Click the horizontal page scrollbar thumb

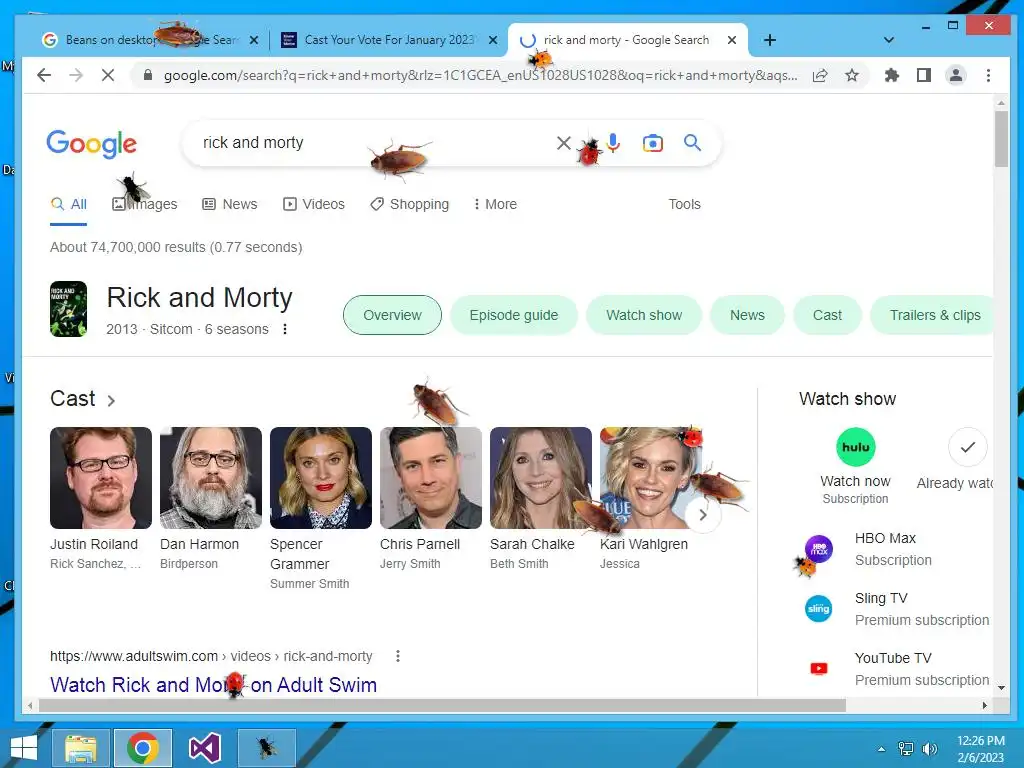[442, 705]
